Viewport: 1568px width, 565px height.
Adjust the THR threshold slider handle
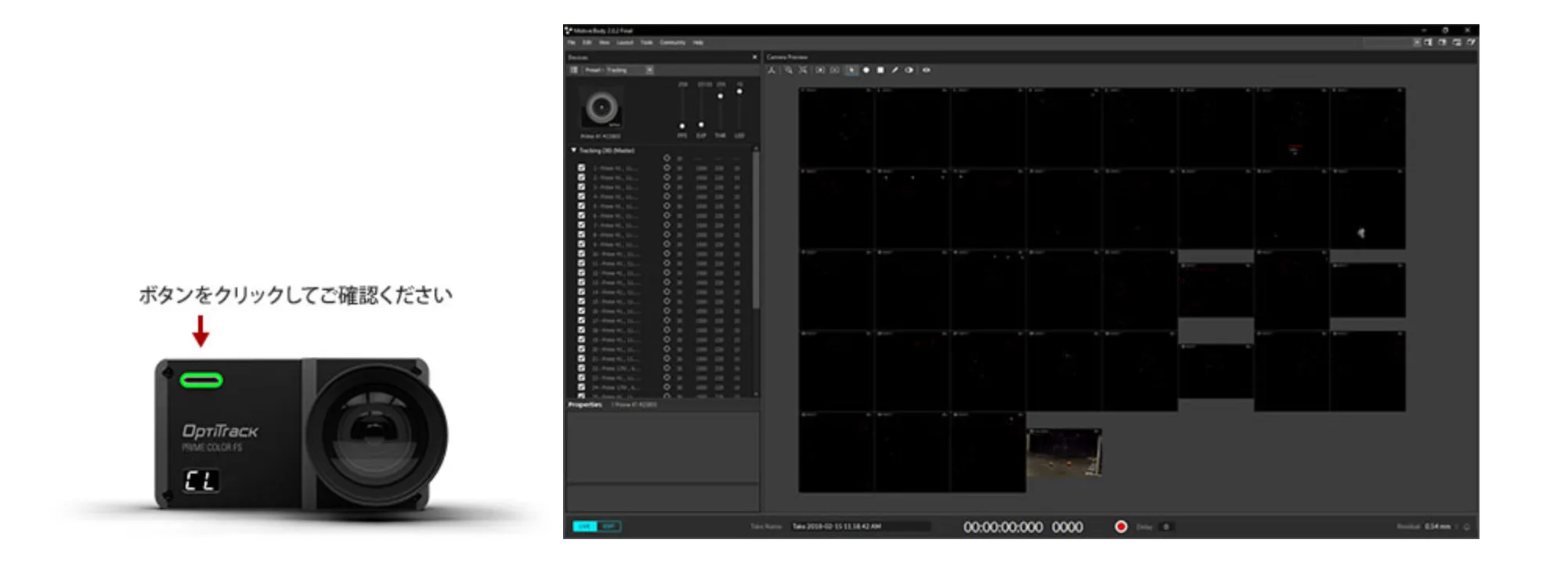[x=721, y=95]
